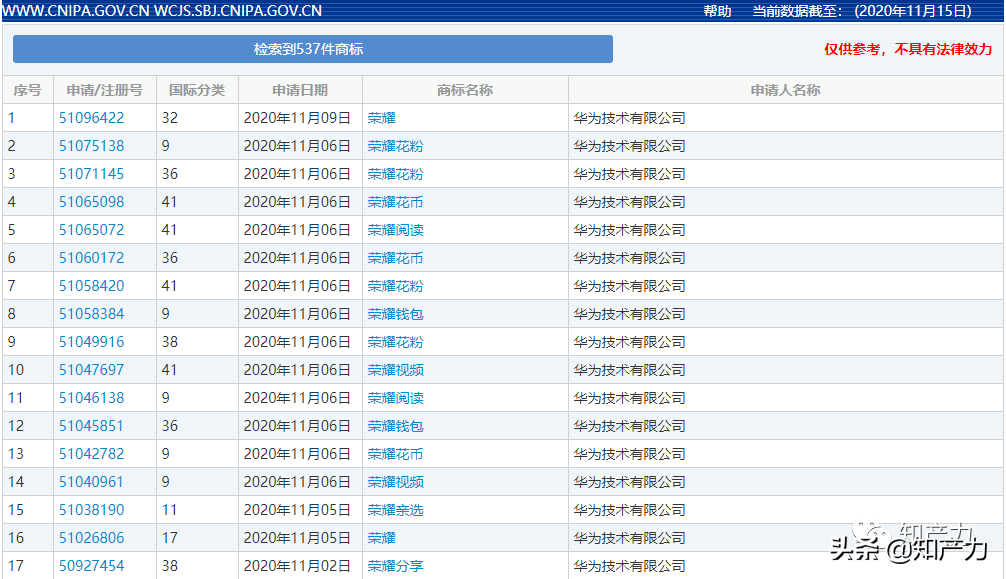Click the 国际分类 column header
The image size is (1006, 579).
(x=197, y=90)
